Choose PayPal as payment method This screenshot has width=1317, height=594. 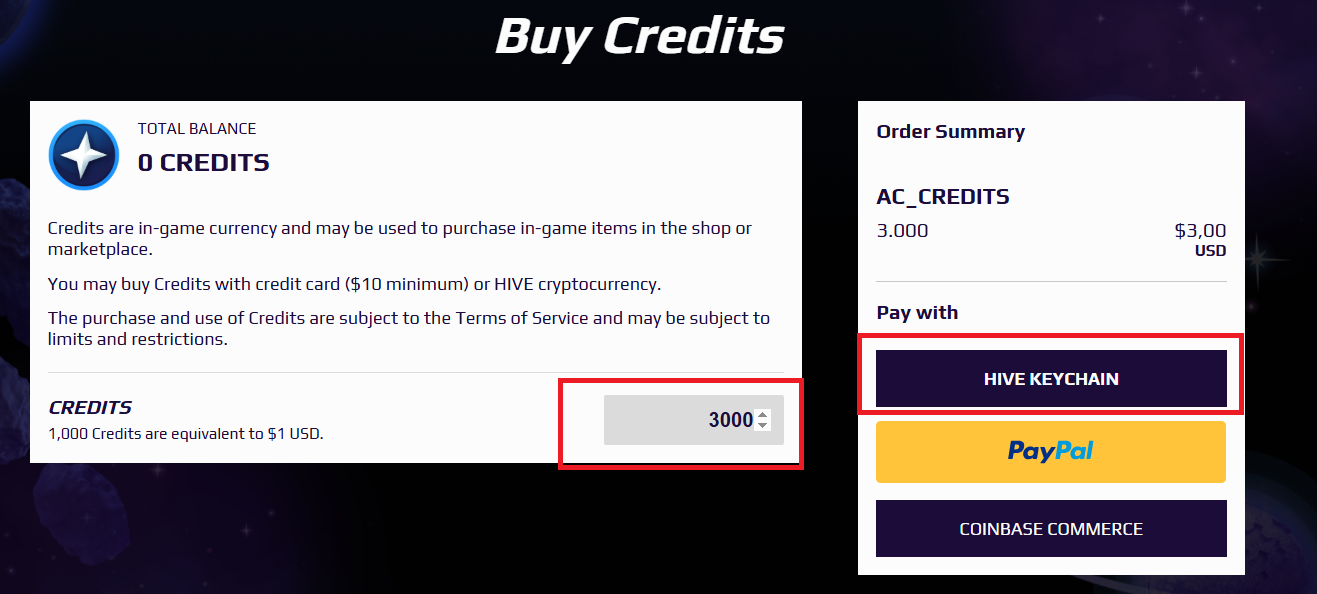coord(1051,452)
